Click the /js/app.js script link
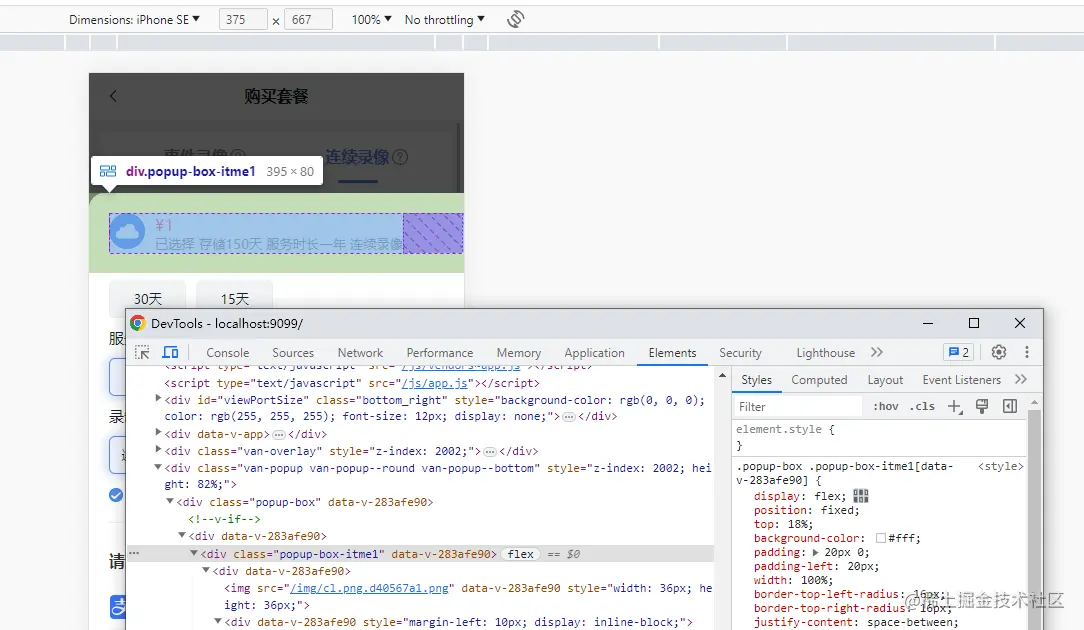 pos(434,382)
